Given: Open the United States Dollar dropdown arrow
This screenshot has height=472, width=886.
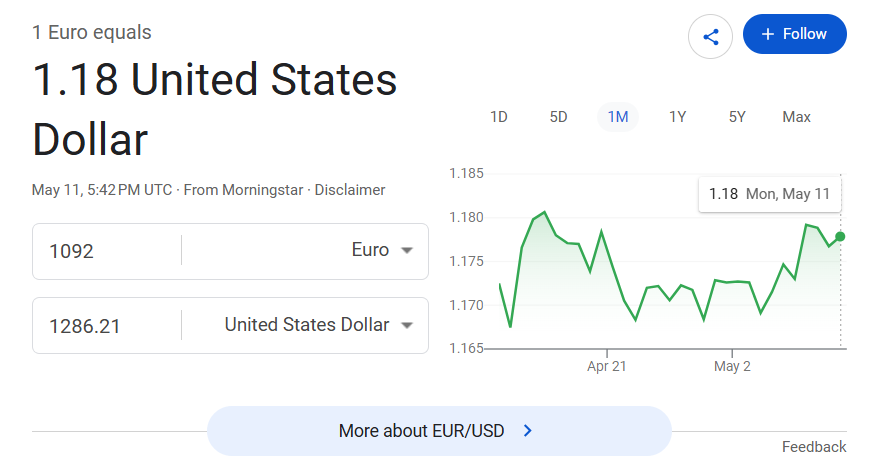Looking at the screenshot, I should coord(407,325).
